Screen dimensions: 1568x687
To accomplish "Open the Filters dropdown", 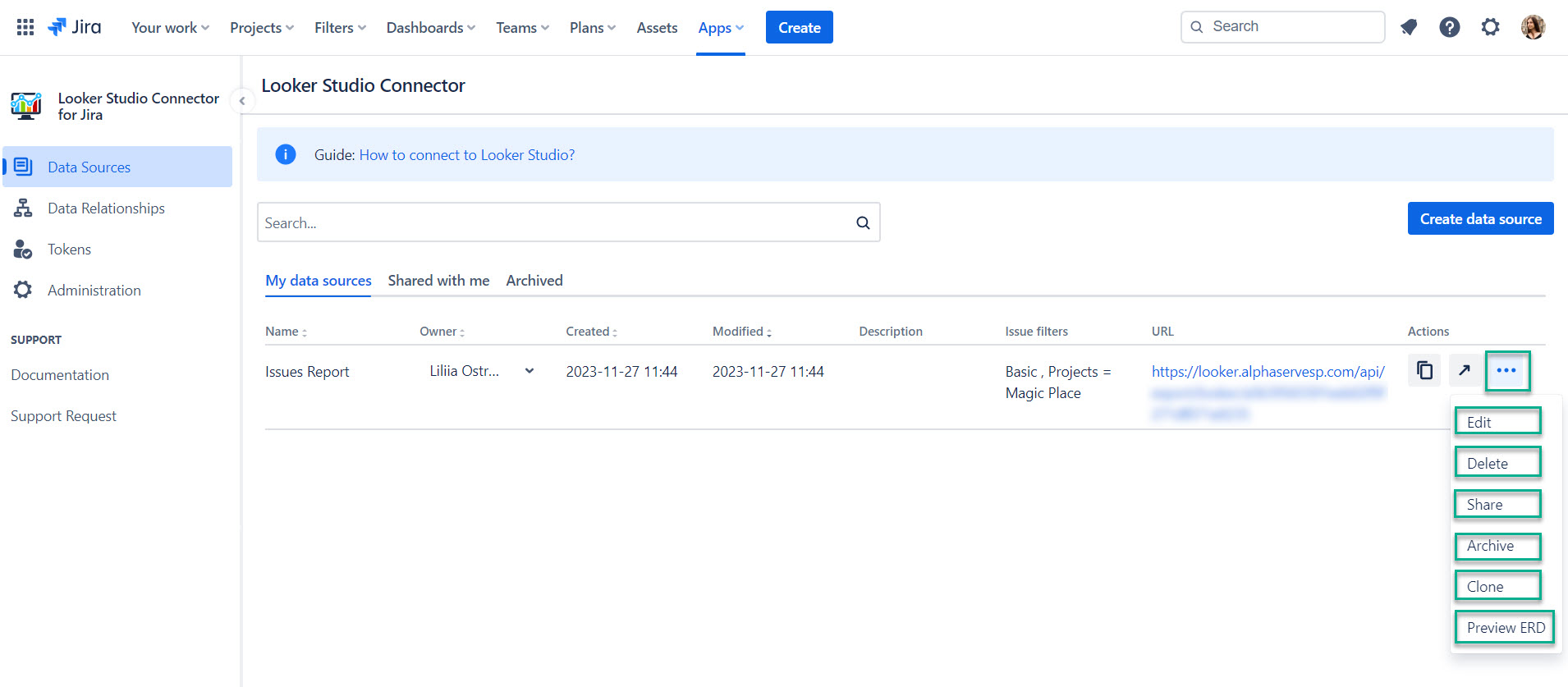I will click(340, 28).
